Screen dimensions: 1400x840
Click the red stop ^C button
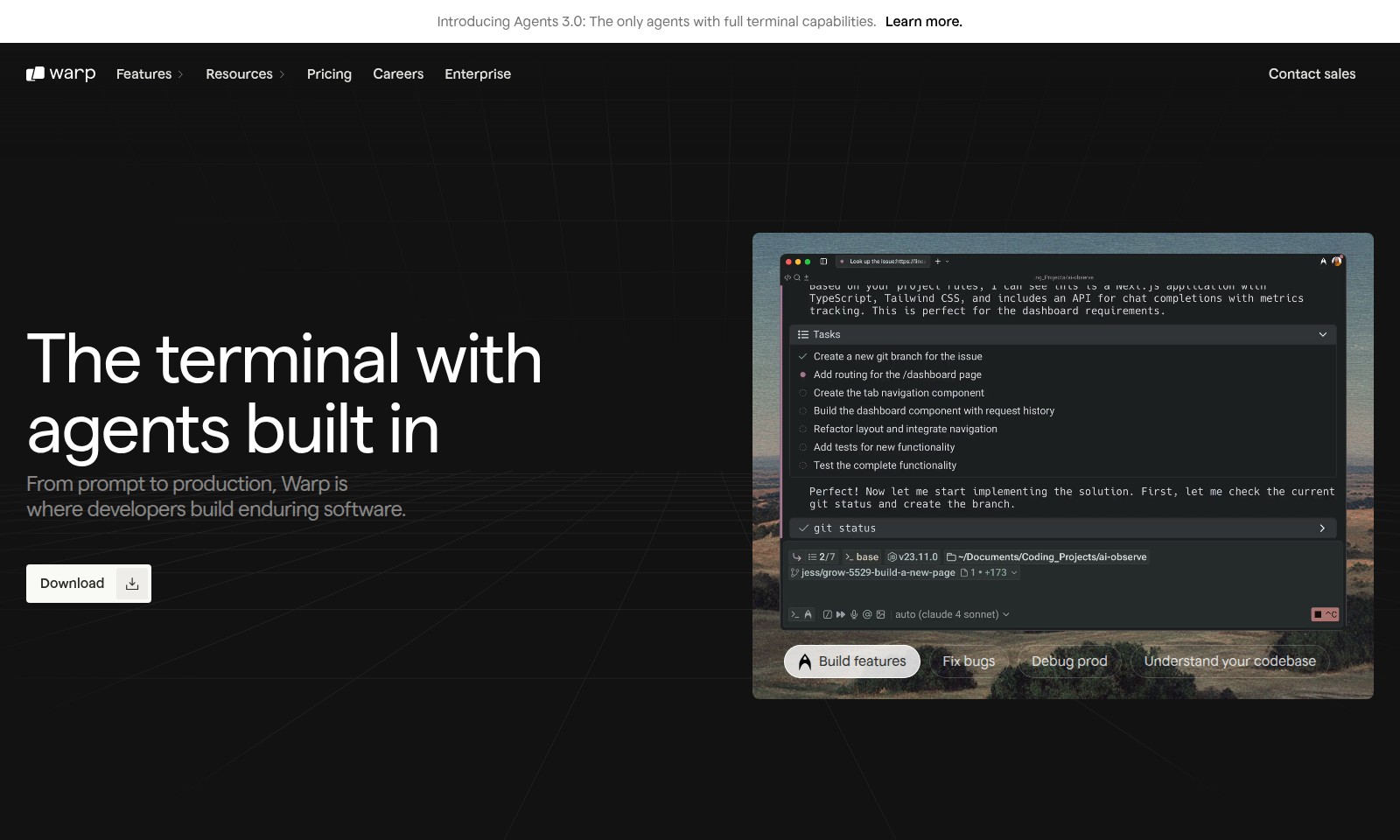pos(1325,614)
